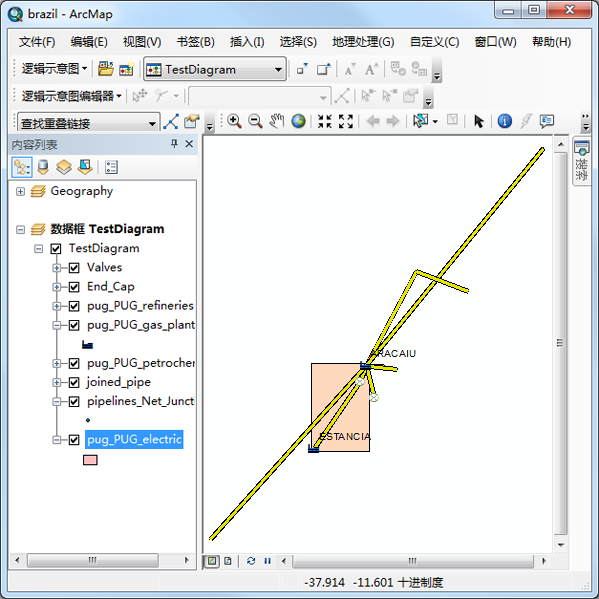Image resolution: width=599 pixels, height=599 pixels.
Task: Click List By Visibility icon
Action: pos(64,167)
